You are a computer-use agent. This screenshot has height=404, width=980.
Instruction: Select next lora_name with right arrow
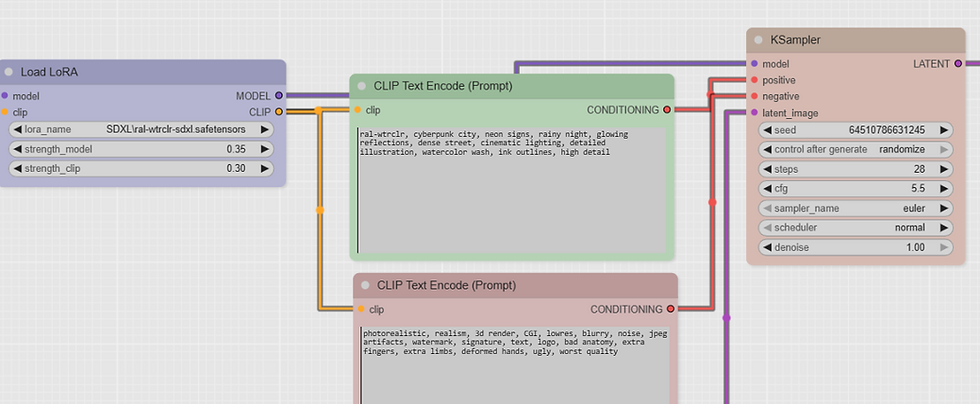[265, 129]
